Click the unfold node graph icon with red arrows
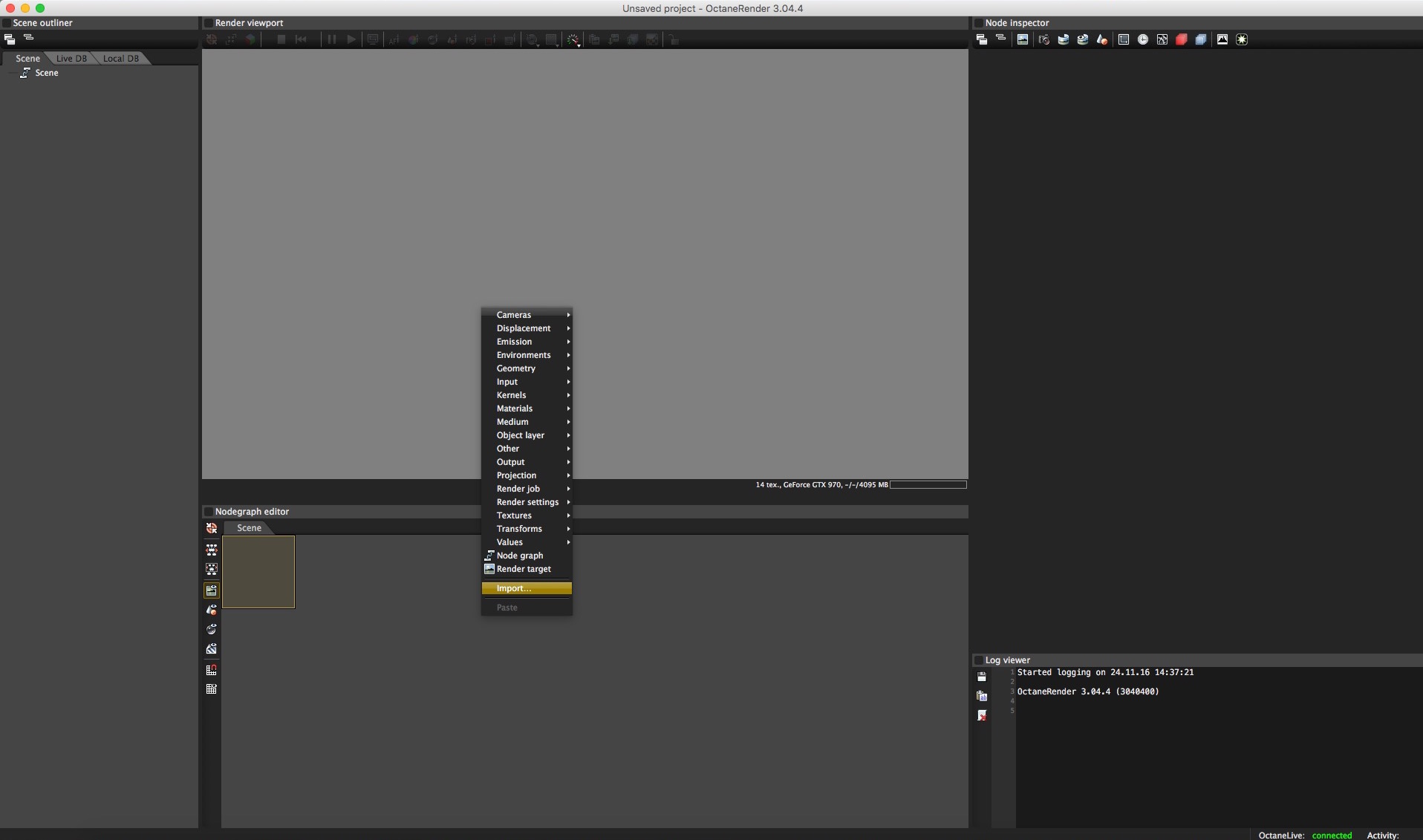The height and width of the screenshot is (840, 1423). click(212, 550)
